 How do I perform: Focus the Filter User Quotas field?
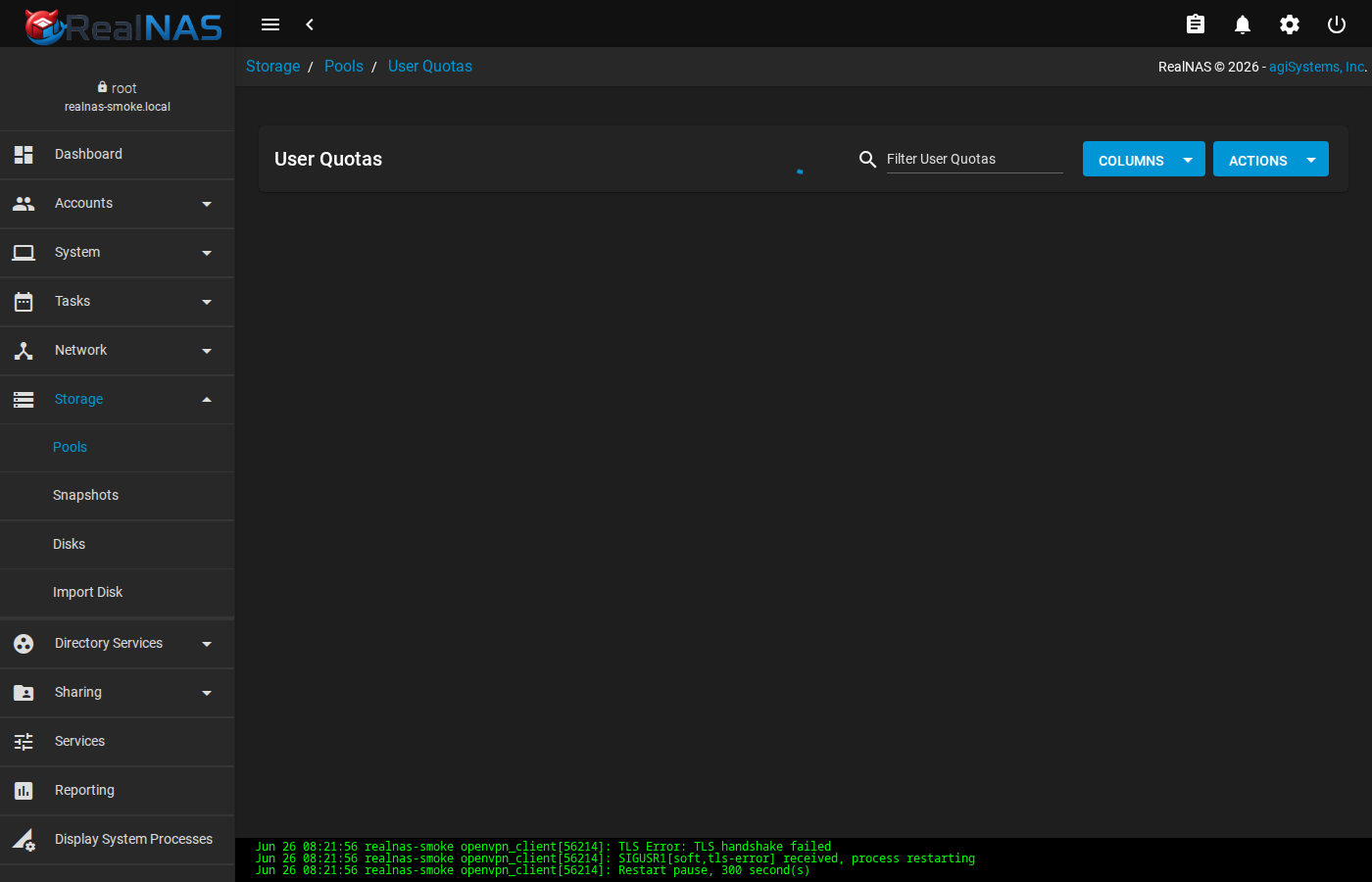point(975,159)
